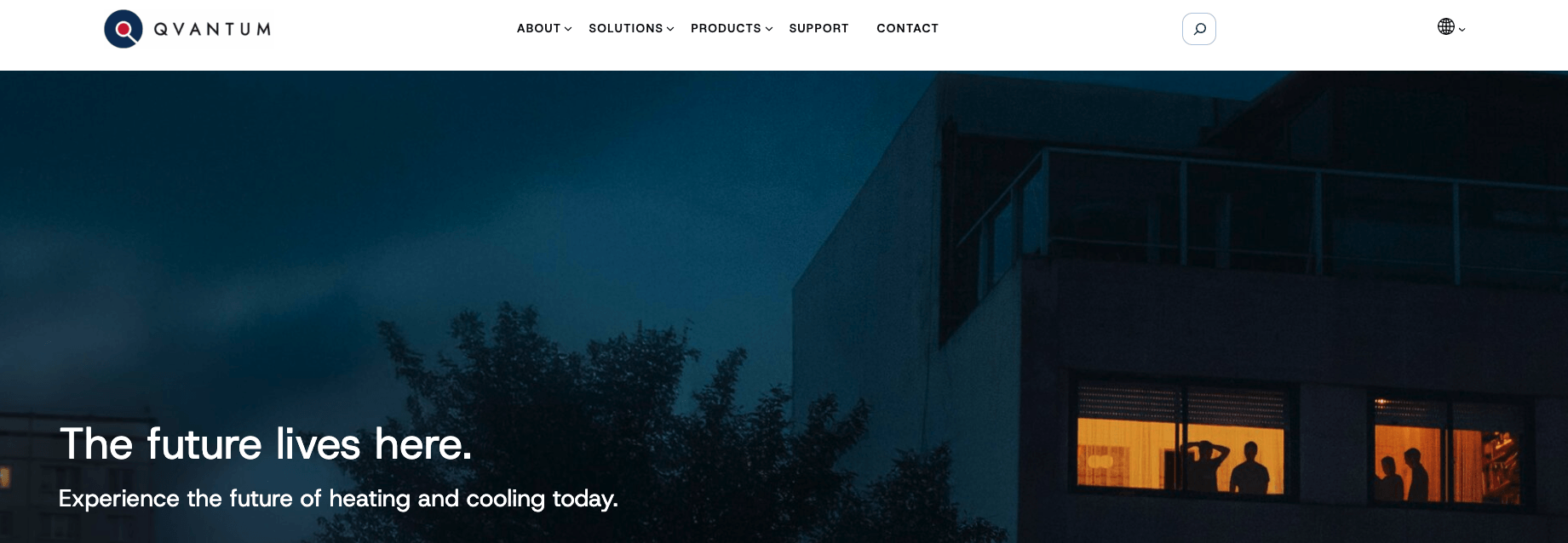Click the lit window with stretching silhouette
1568x543 pixels.
point(1181,441)
